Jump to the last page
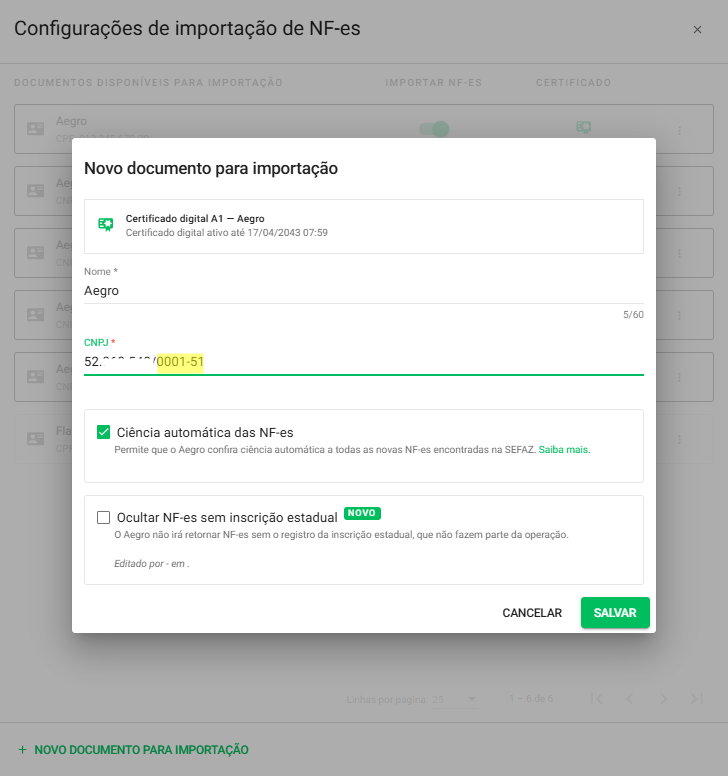 pyautogui.click(x=696, y=698)
